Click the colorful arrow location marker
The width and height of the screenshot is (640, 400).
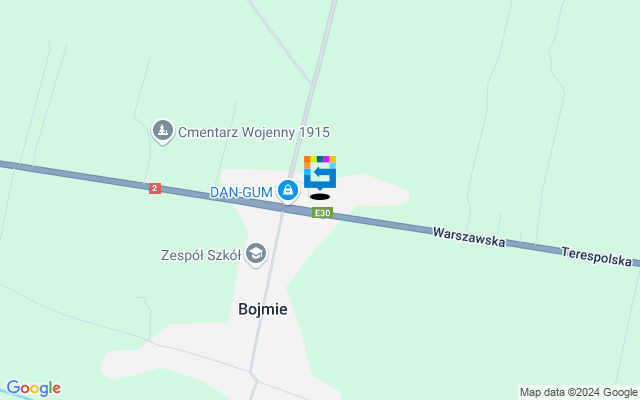320,173
